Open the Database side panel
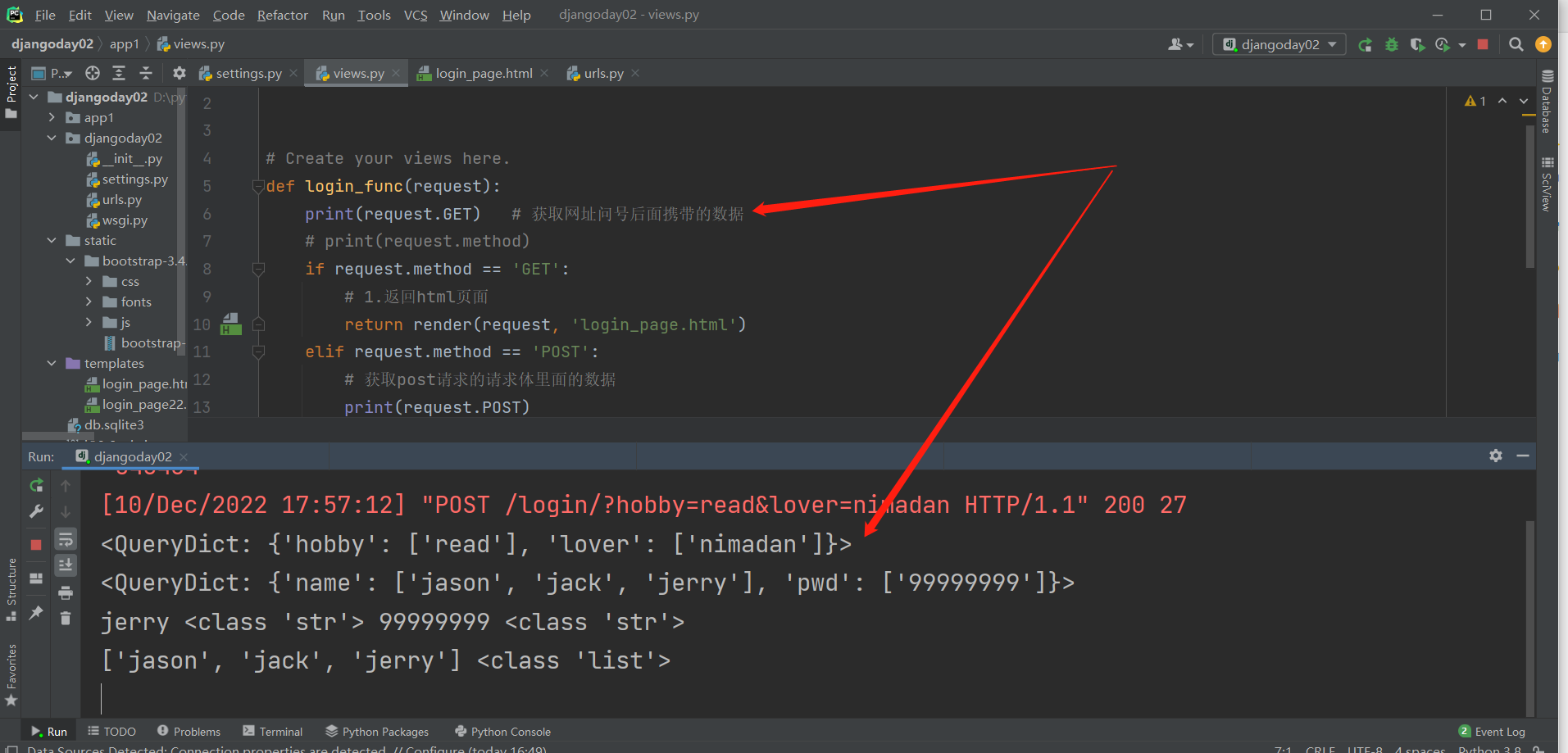This screenshot has height=753, width=1568. (x=1547, y=102)
